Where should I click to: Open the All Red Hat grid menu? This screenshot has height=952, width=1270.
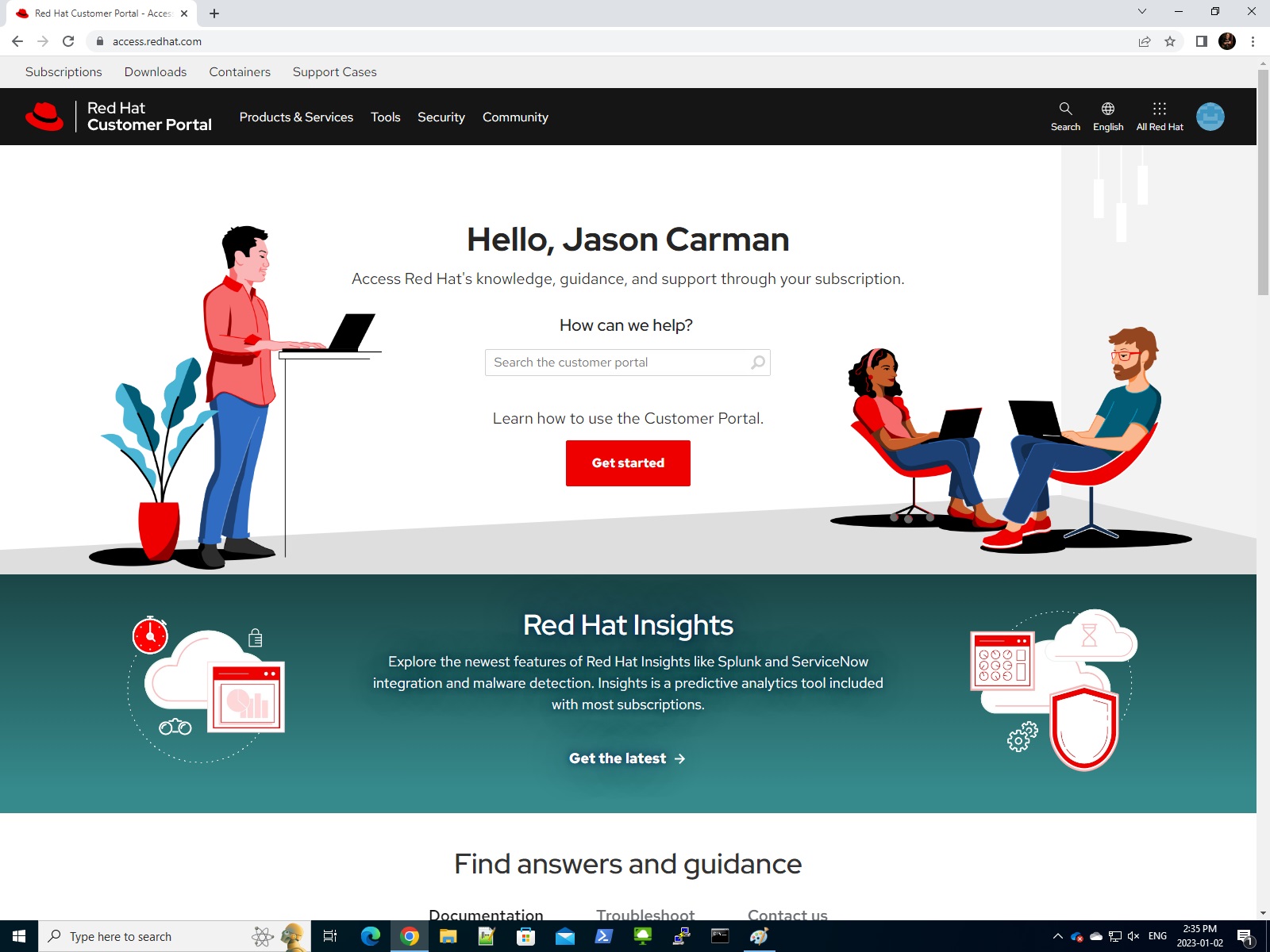pyautogui.click(x=1160, y=116)
